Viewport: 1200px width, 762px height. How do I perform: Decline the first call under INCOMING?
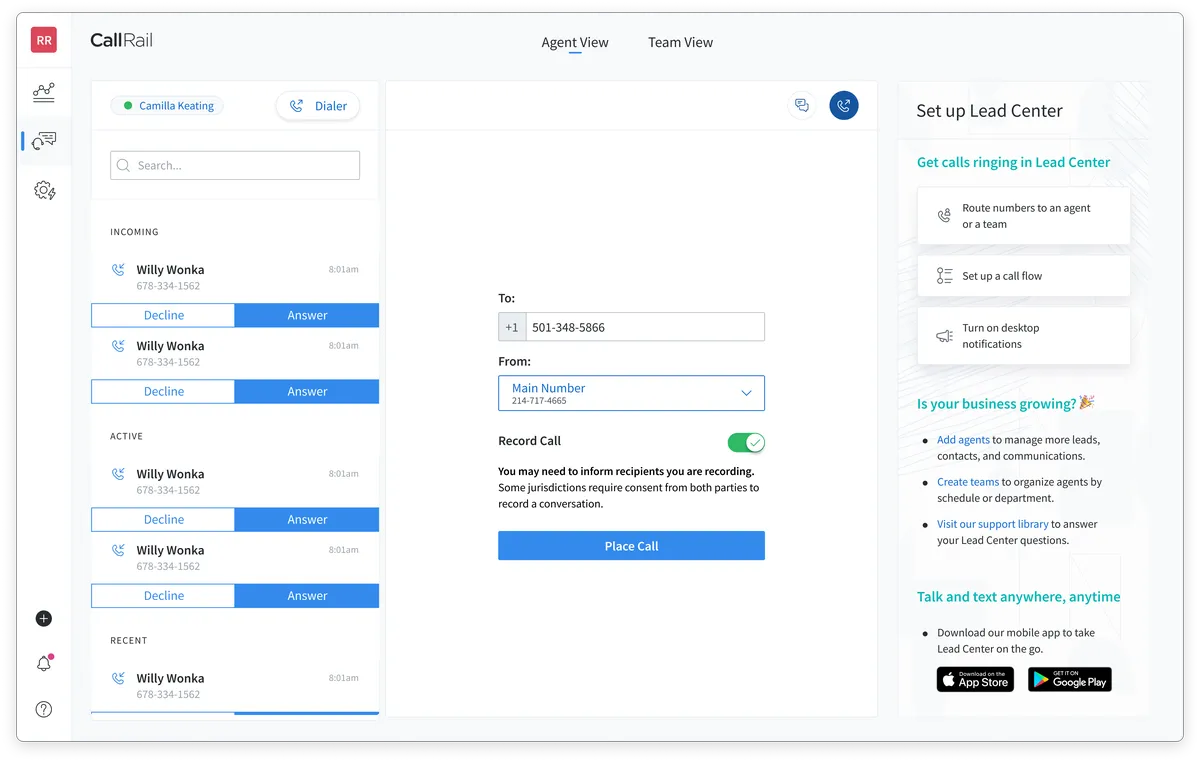coord(163,315)
